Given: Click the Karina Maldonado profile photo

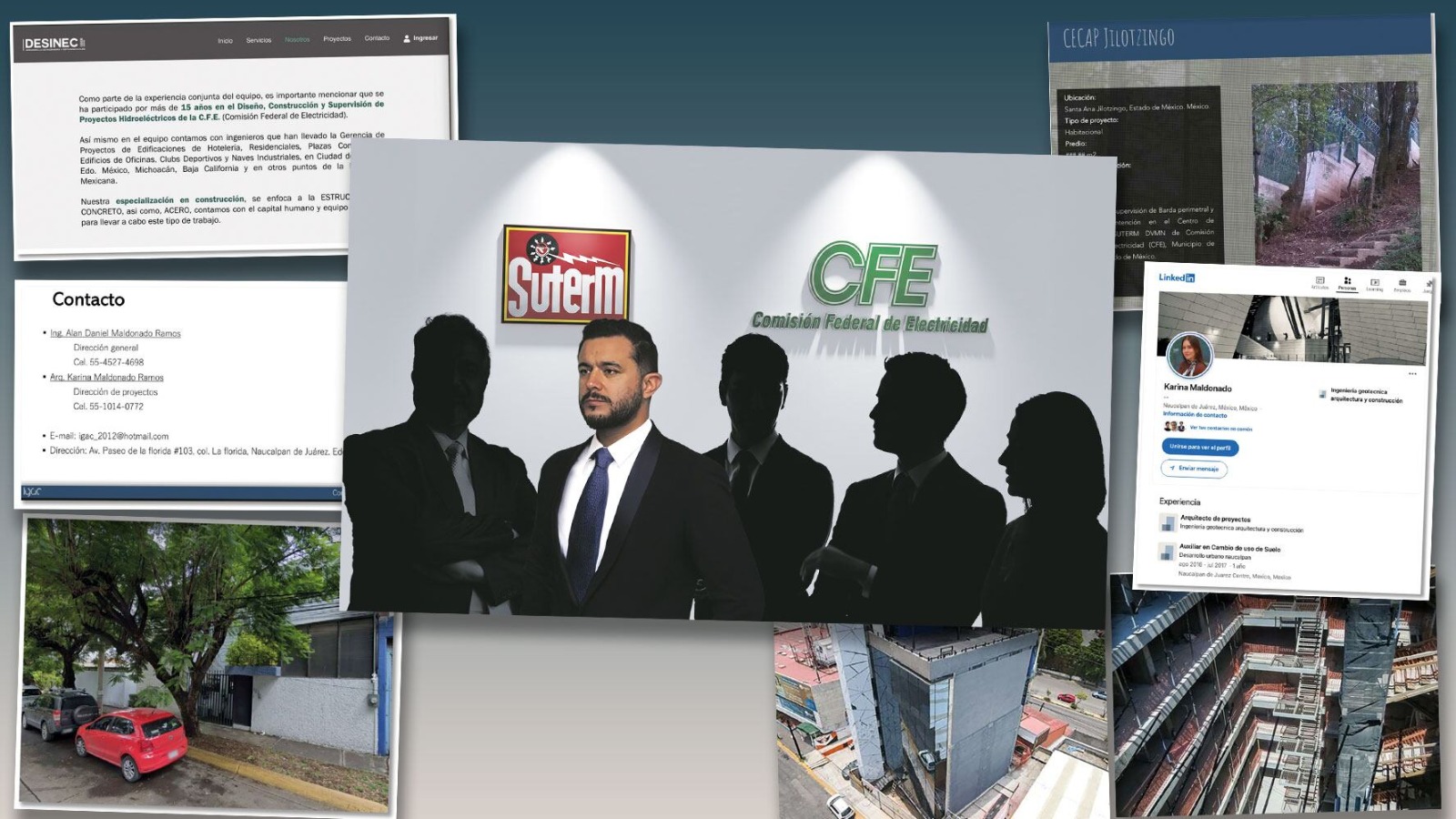Looking at the screenshot, I should pyautogui.click(x=1189, y=356).
